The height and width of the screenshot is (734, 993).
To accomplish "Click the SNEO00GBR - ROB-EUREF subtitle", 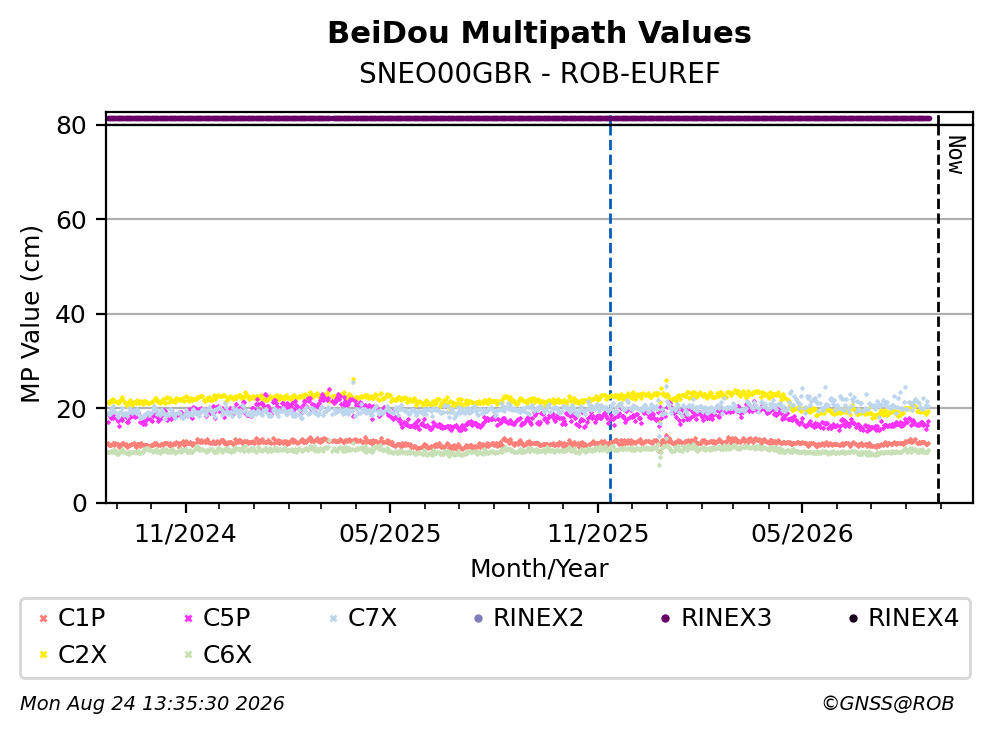I will [x=540, y=73].
